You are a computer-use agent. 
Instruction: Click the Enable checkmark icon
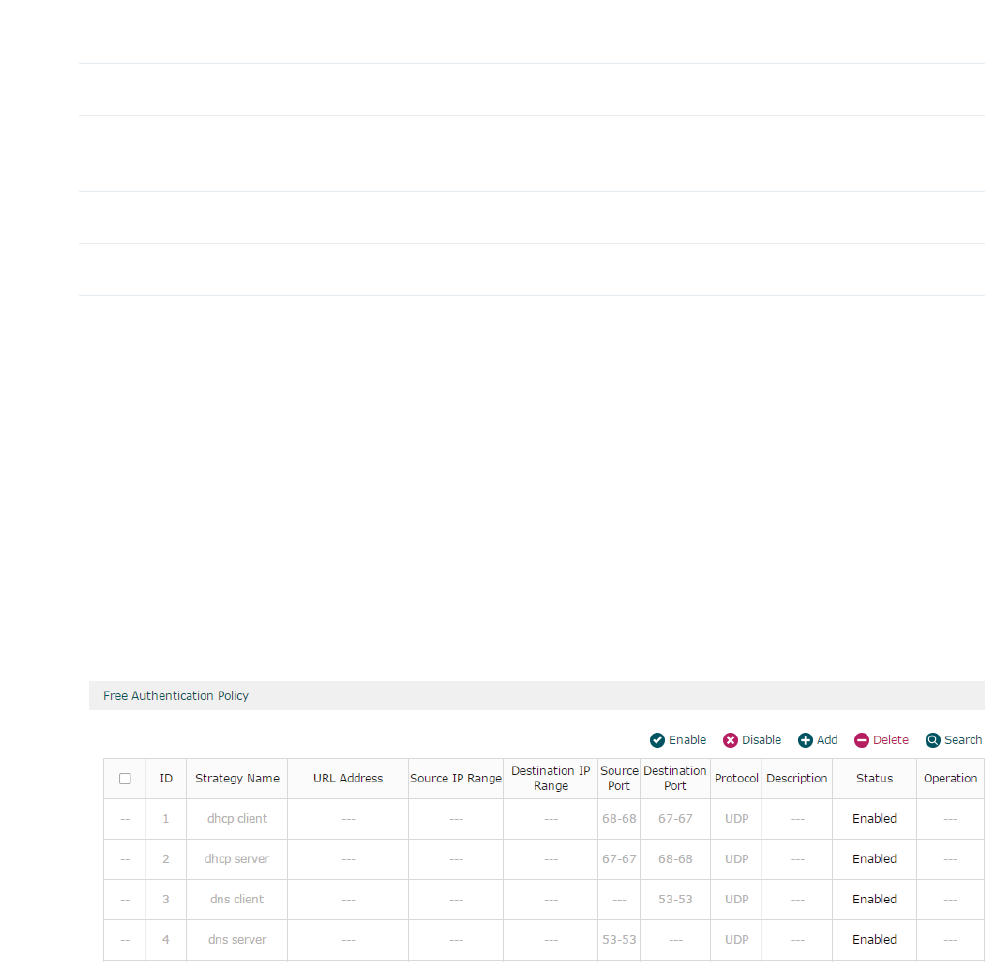[x=657, y=740]
